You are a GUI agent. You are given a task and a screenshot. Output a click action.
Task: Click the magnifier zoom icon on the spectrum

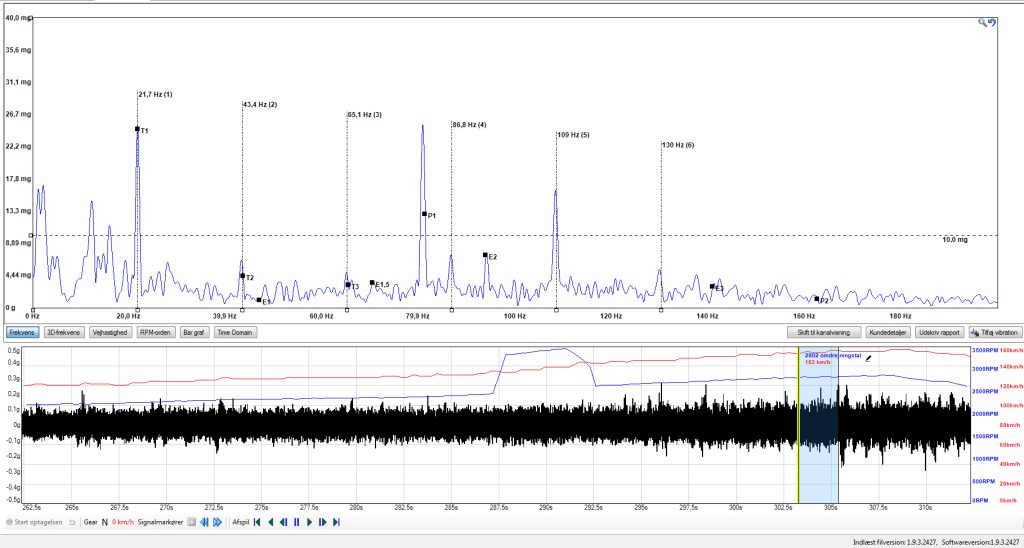coord(982,22)
